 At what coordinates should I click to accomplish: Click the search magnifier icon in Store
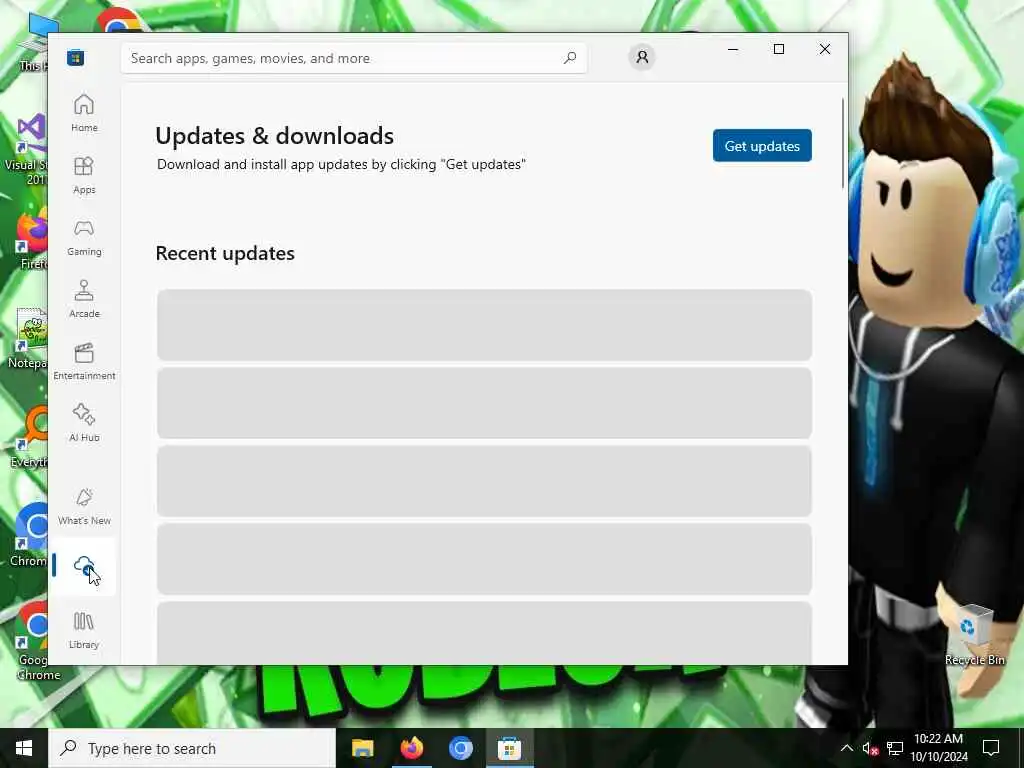[569, 58]
